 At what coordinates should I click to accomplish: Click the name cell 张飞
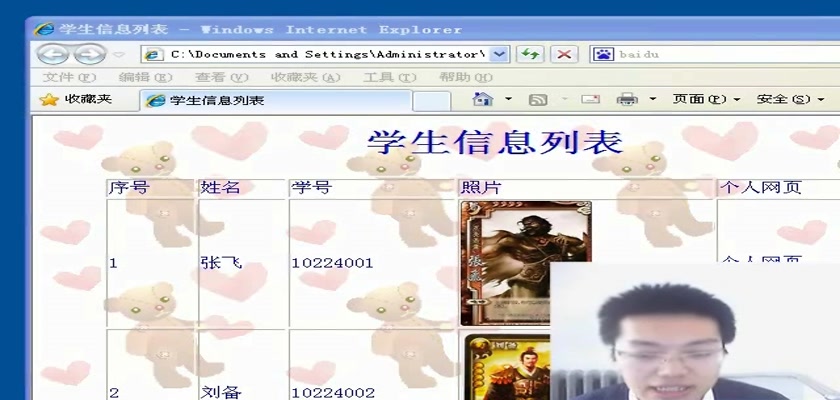(221, 262)
